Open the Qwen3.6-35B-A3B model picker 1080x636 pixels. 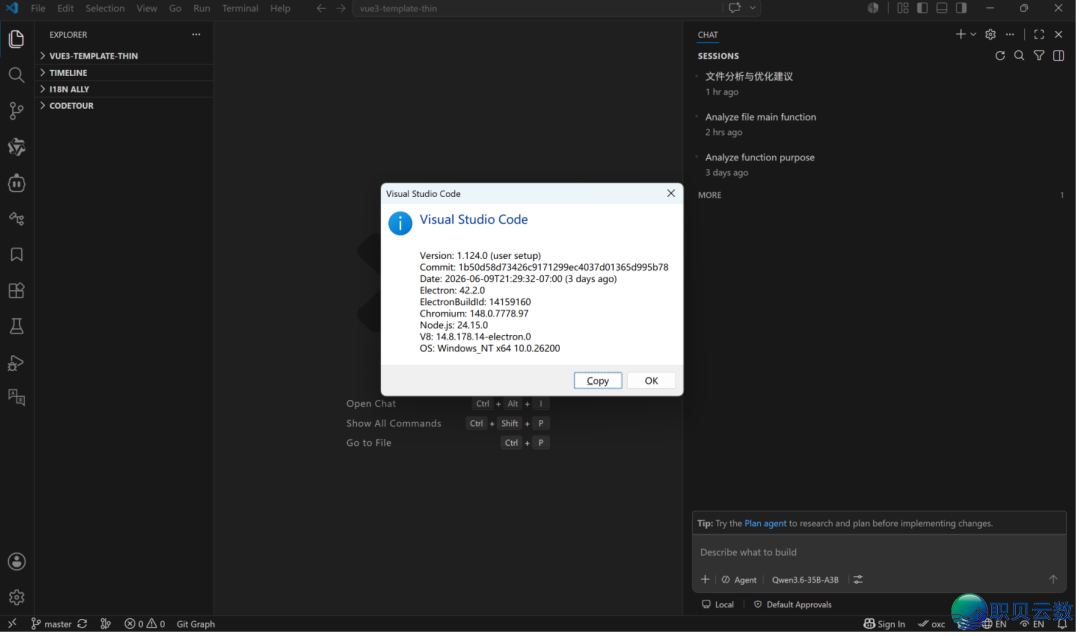pyautogui.click(x=807, y=582)
